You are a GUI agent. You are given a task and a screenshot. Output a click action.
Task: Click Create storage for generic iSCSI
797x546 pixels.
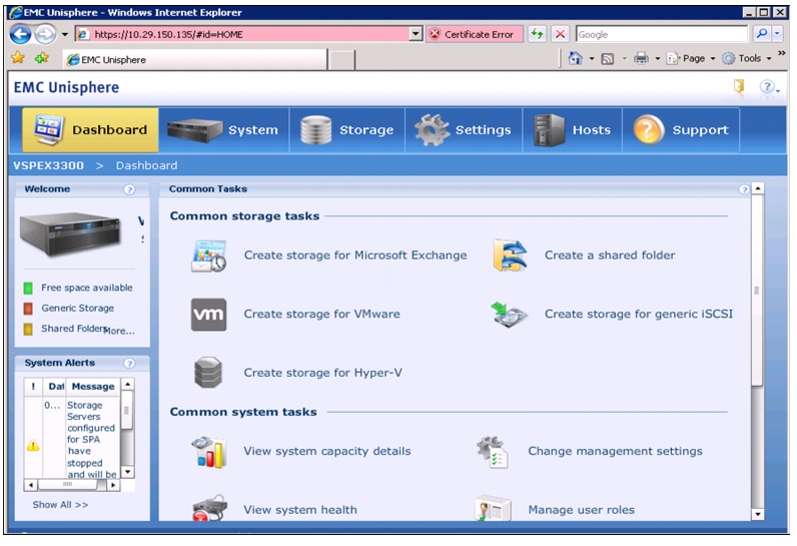click(639, 314)
